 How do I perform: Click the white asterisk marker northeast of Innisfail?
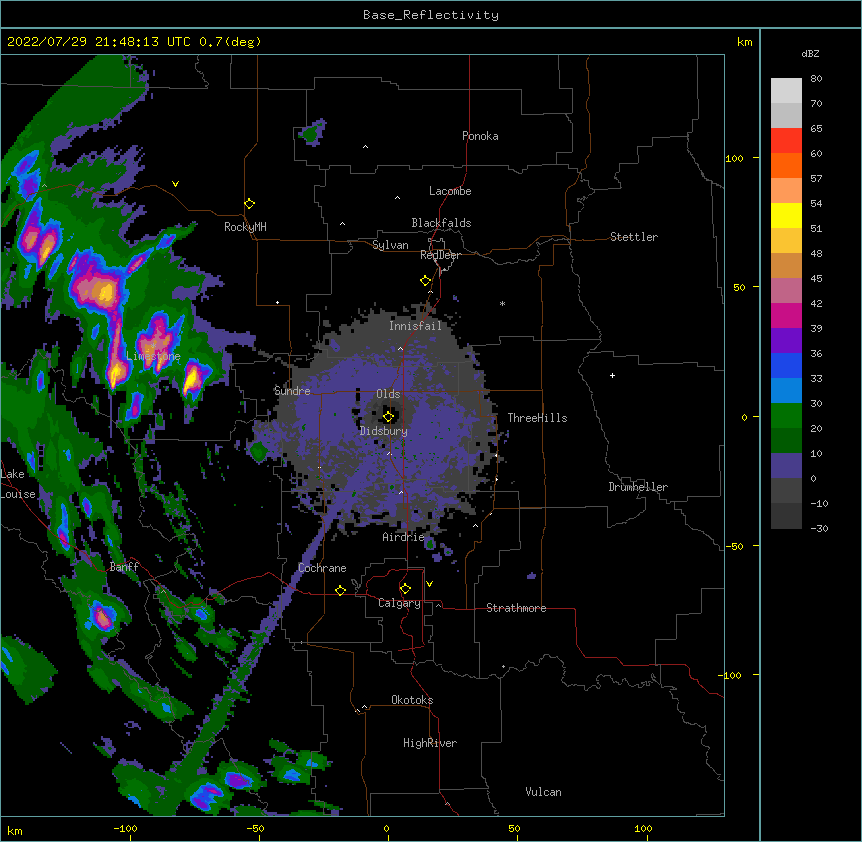tap(502, 303)
